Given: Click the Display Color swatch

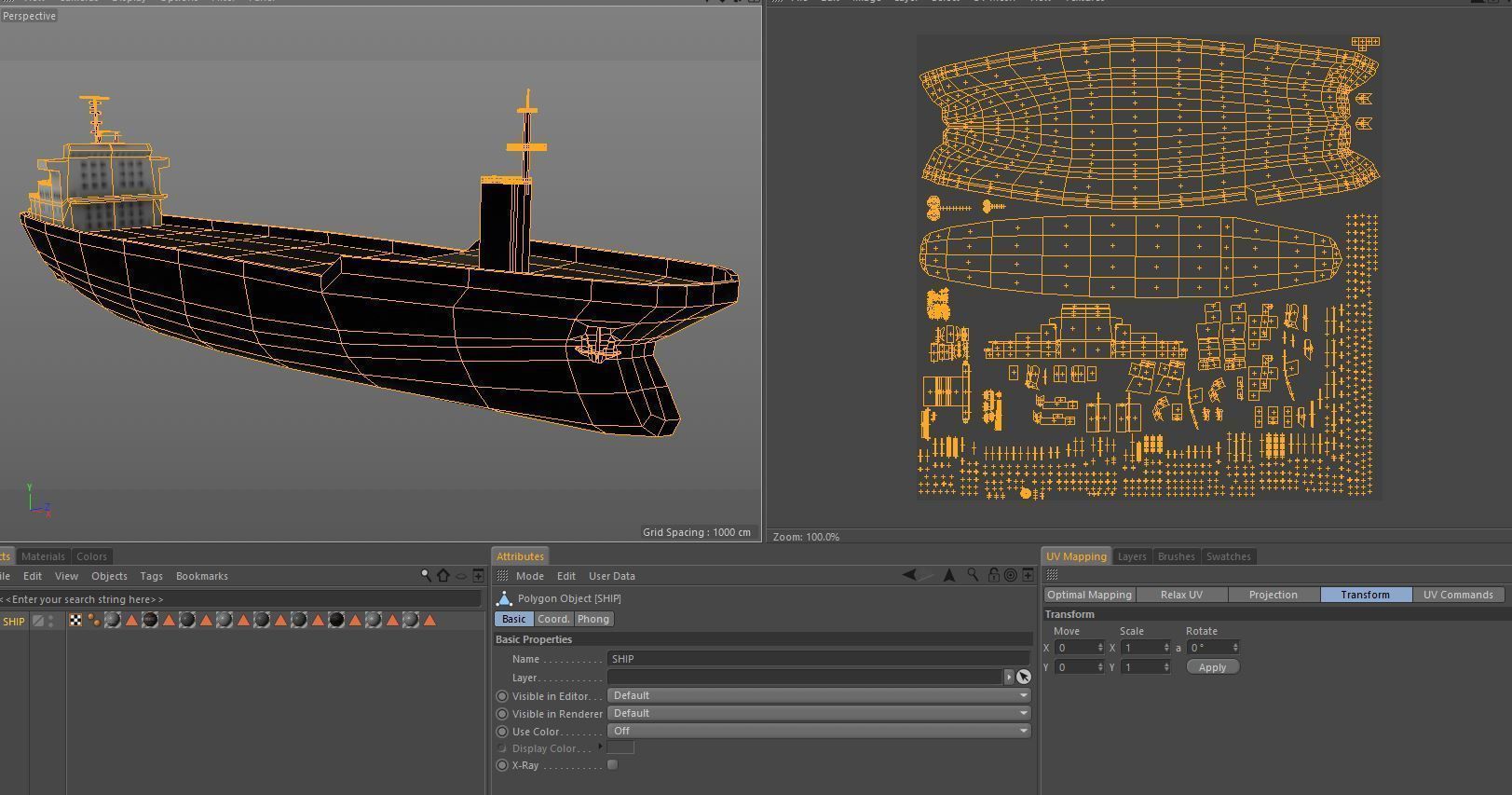Looking at the screenshot, I should tap(620, 747).
